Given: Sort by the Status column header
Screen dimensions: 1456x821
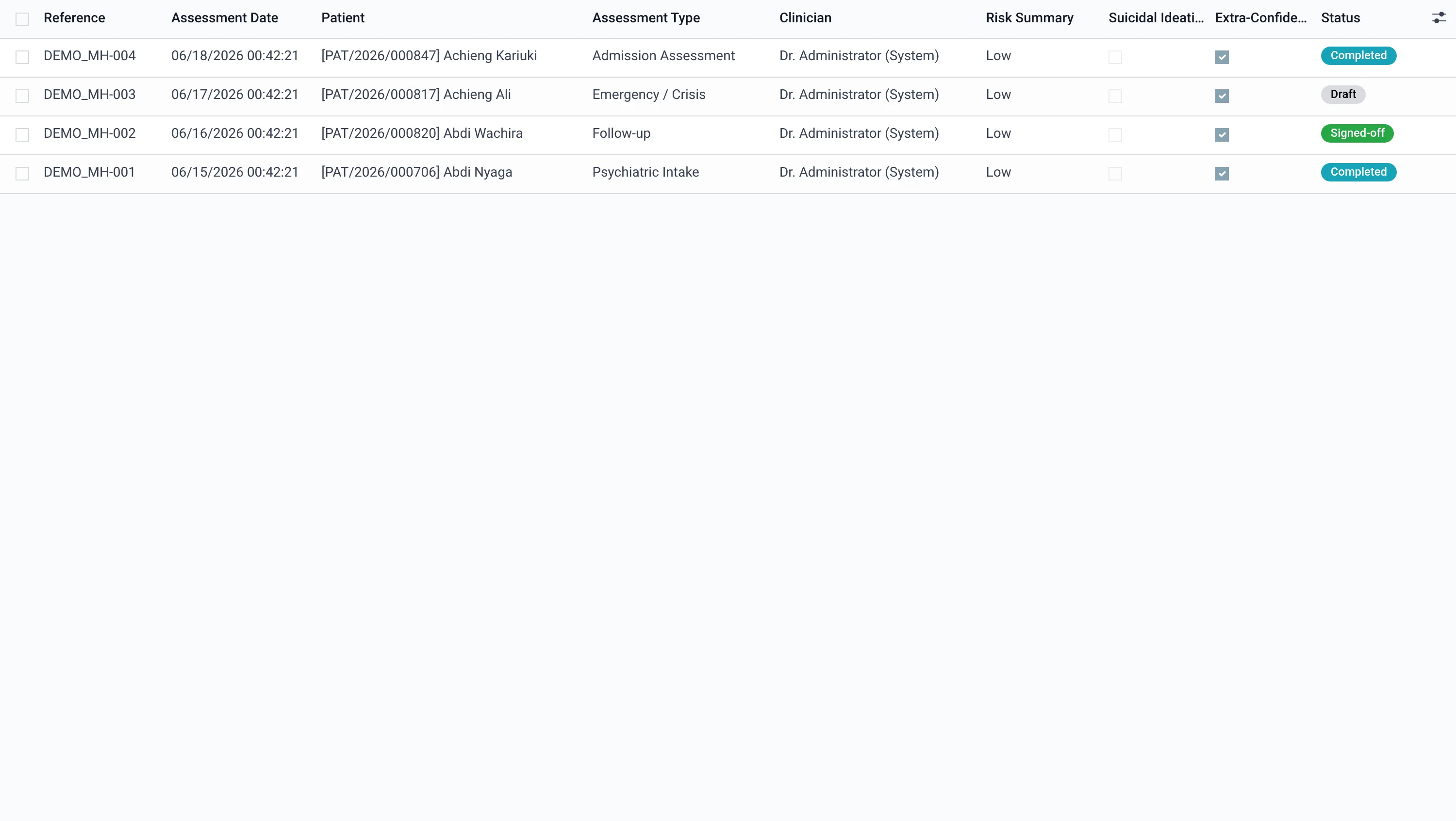Looking at the screenshot, I should coord(1340,18).
